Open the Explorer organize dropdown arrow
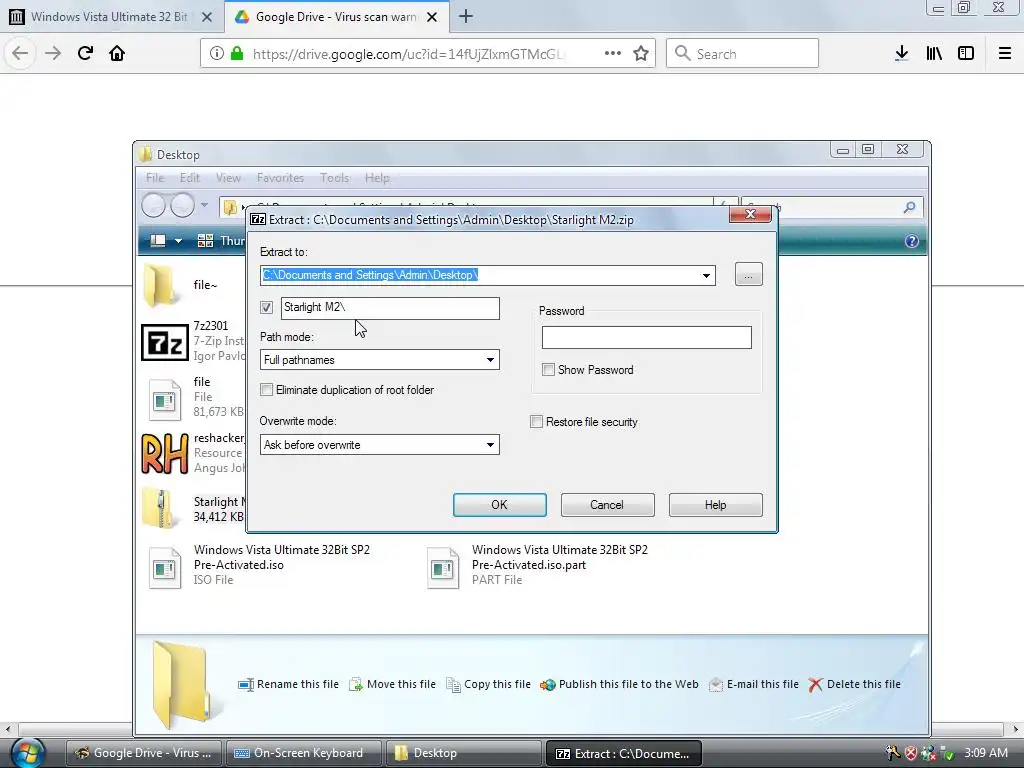The image size is (1024, 768). (178, 241)
